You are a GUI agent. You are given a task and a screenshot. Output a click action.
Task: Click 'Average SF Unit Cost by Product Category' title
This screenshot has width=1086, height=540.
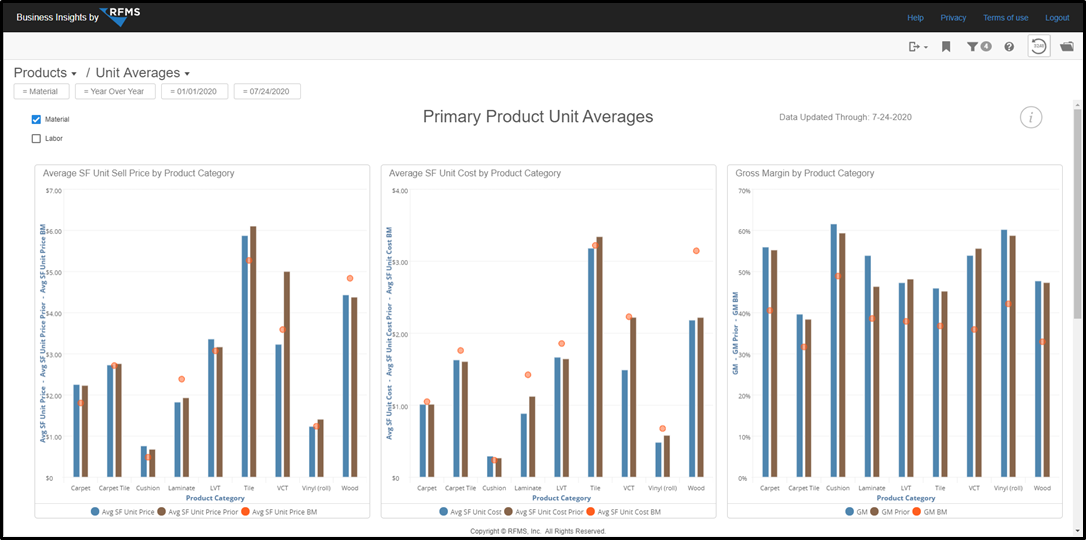[475, 173]
